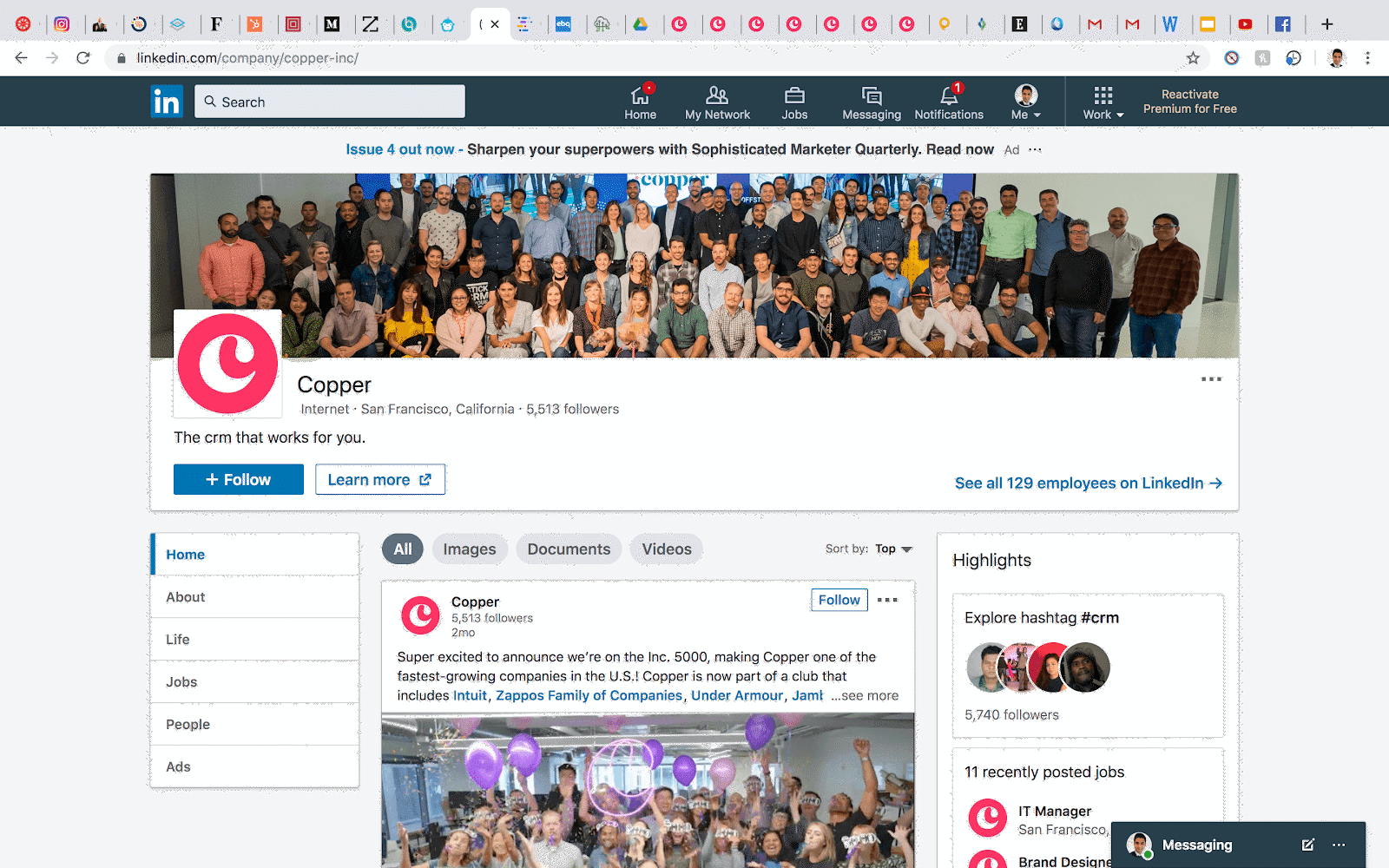Open My Network icon
Screen dimensions: 1389x868
[x=717, y=102]
